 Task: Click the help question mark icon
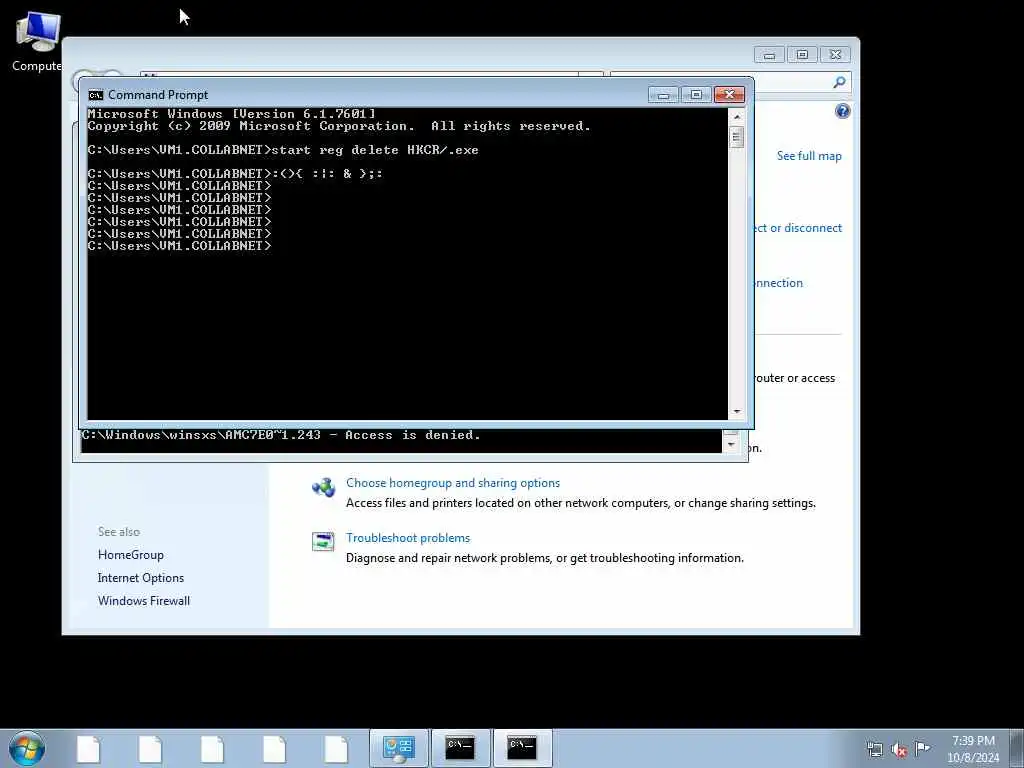(x=842, y=111)
